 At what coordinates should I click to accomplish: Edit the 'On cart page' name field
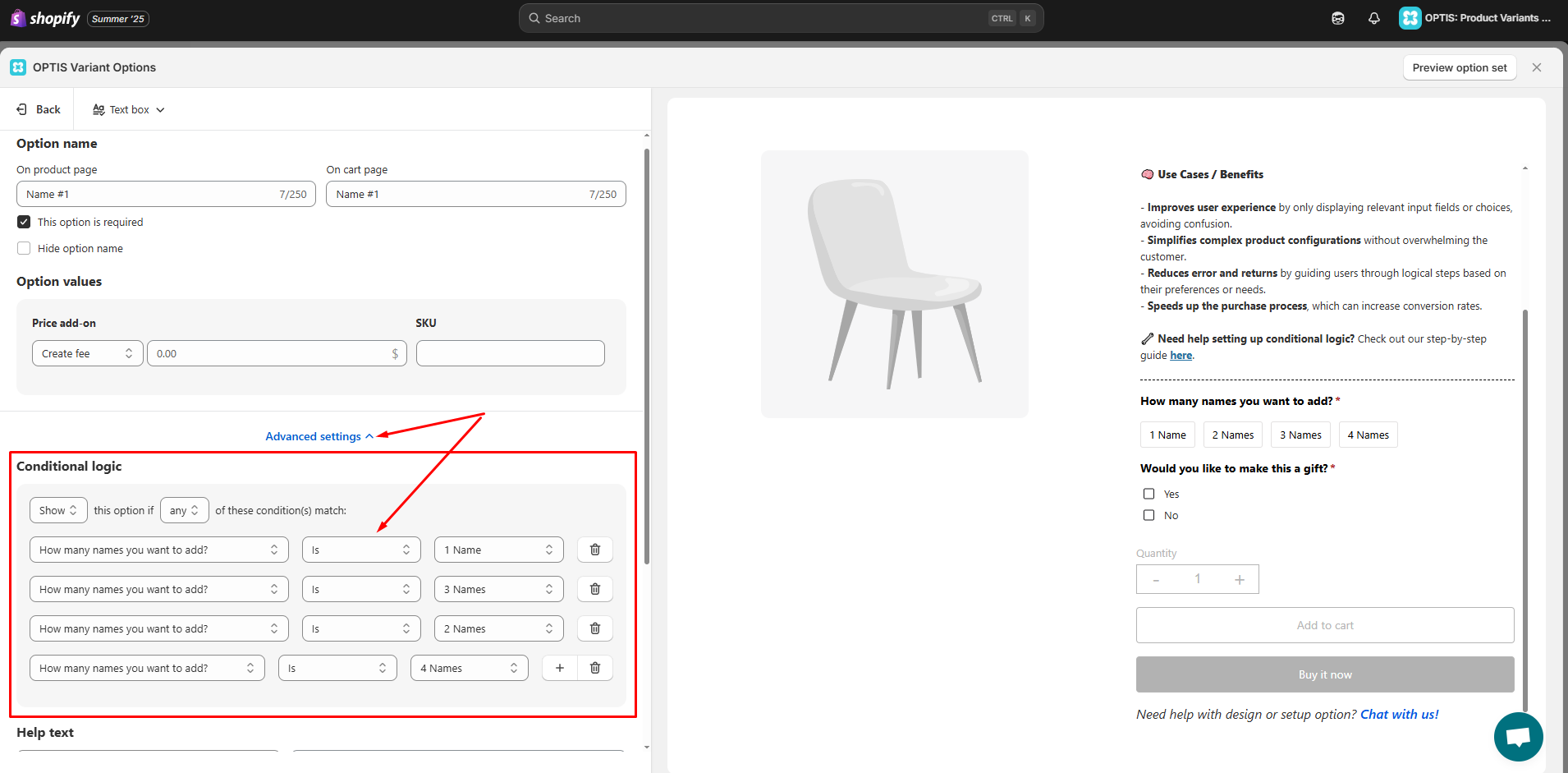pyautogui.click(x=476, y=194)
